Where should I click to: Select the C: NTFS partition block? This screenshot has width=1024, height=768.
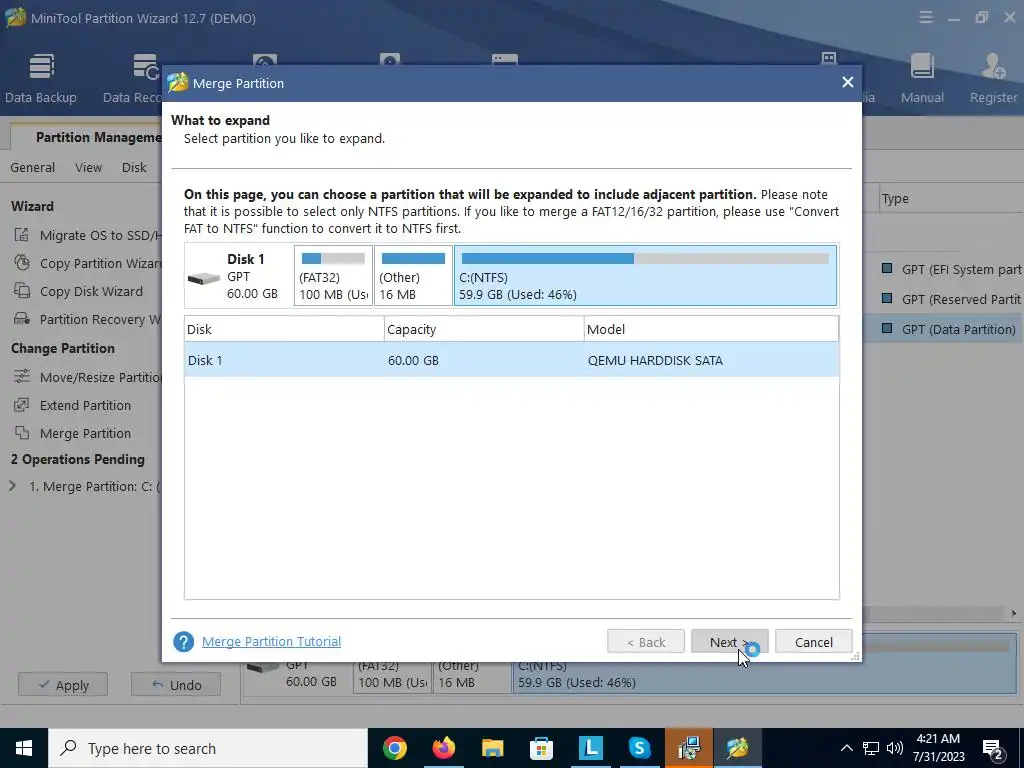tap(645, 276)
